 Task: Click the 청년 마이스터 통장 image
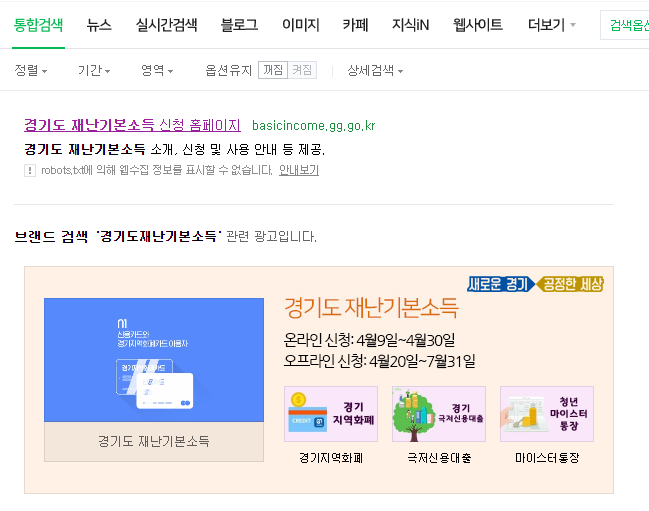tap(547, 414)
